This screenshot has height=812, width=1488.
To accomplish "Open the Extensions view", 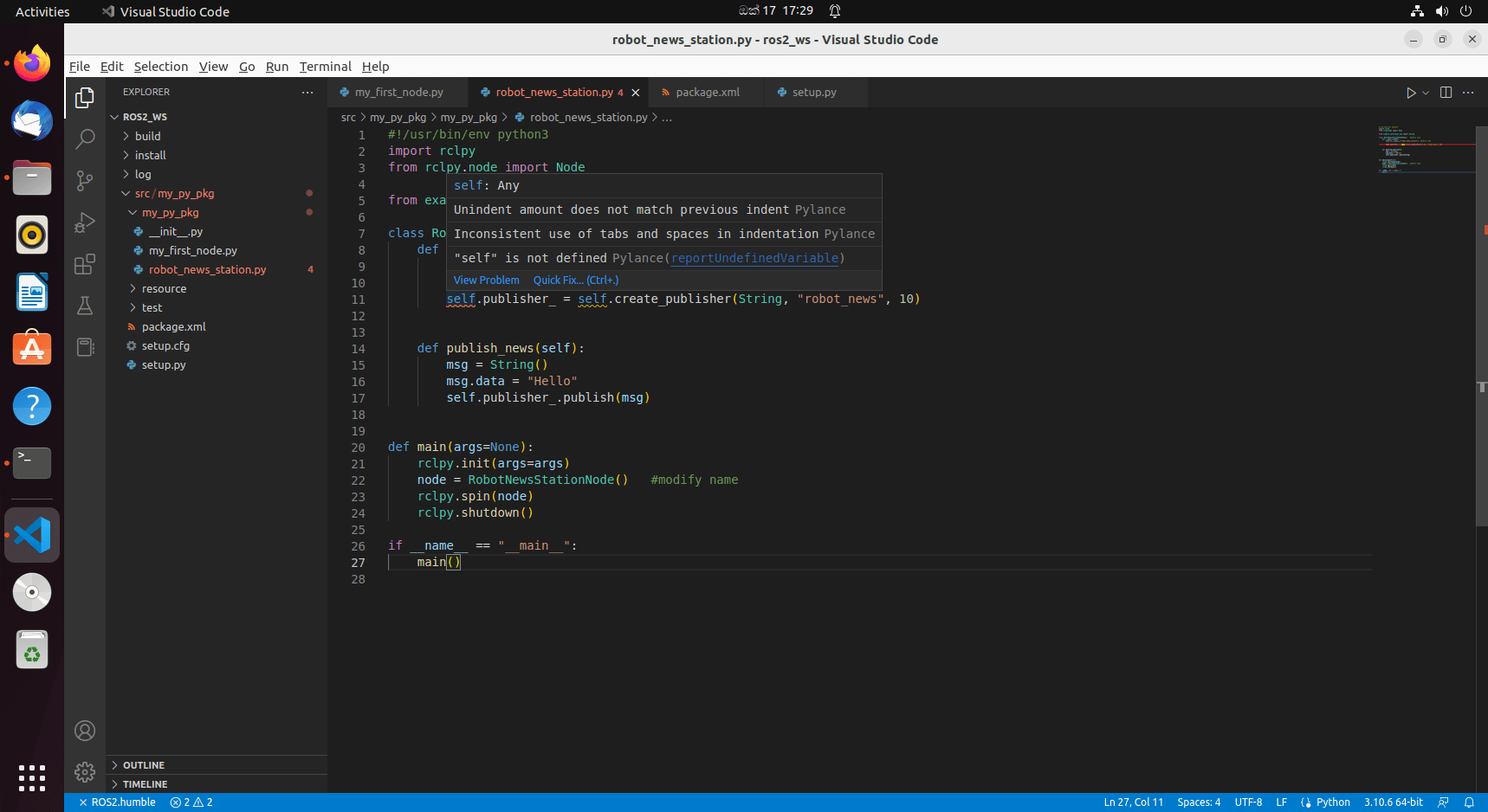I will (85, 264).
